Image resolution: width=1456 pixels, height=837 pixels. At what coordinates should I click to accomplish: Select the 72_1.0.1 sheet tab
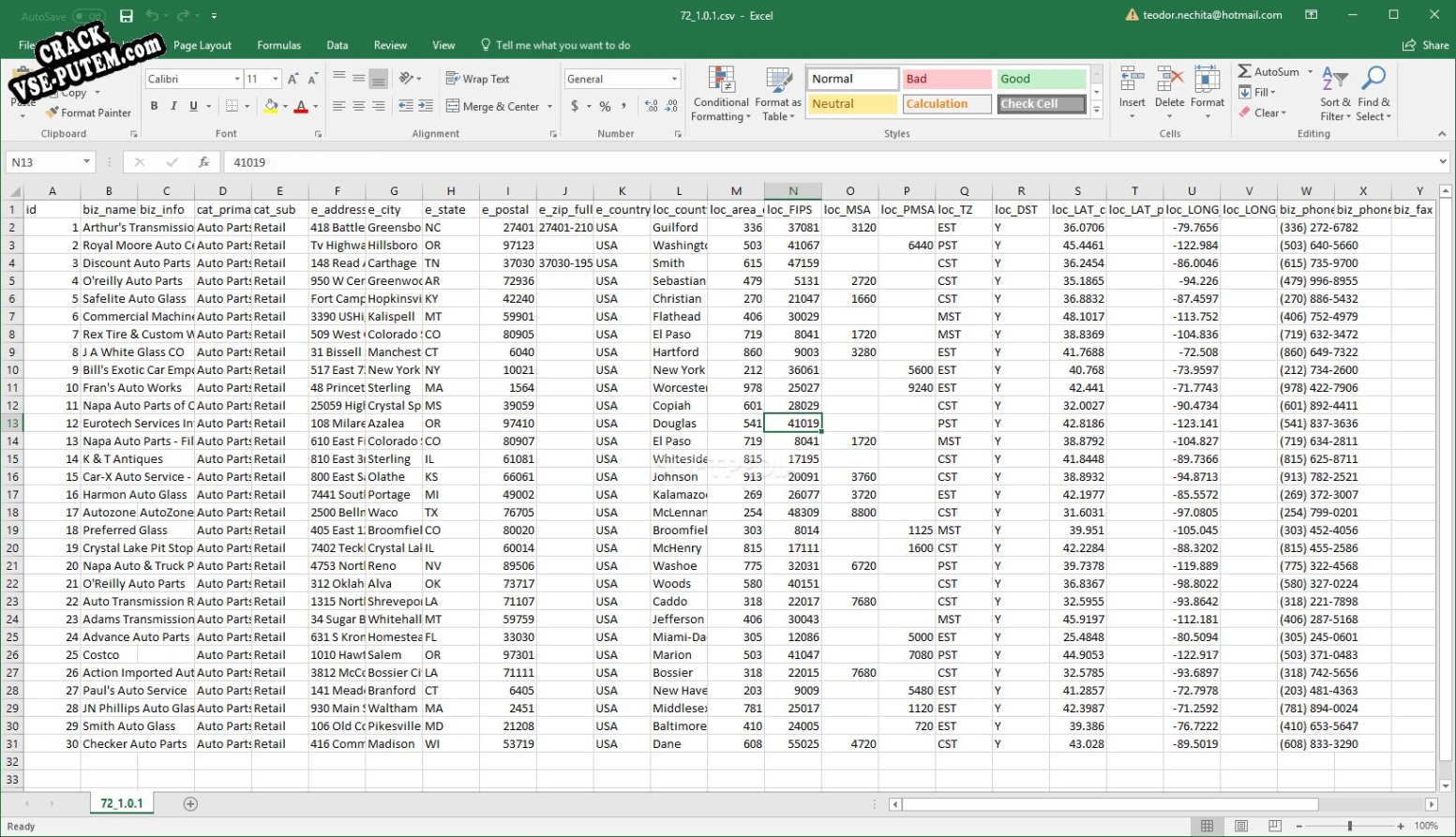pyautogui.click(x=120, y=803)
